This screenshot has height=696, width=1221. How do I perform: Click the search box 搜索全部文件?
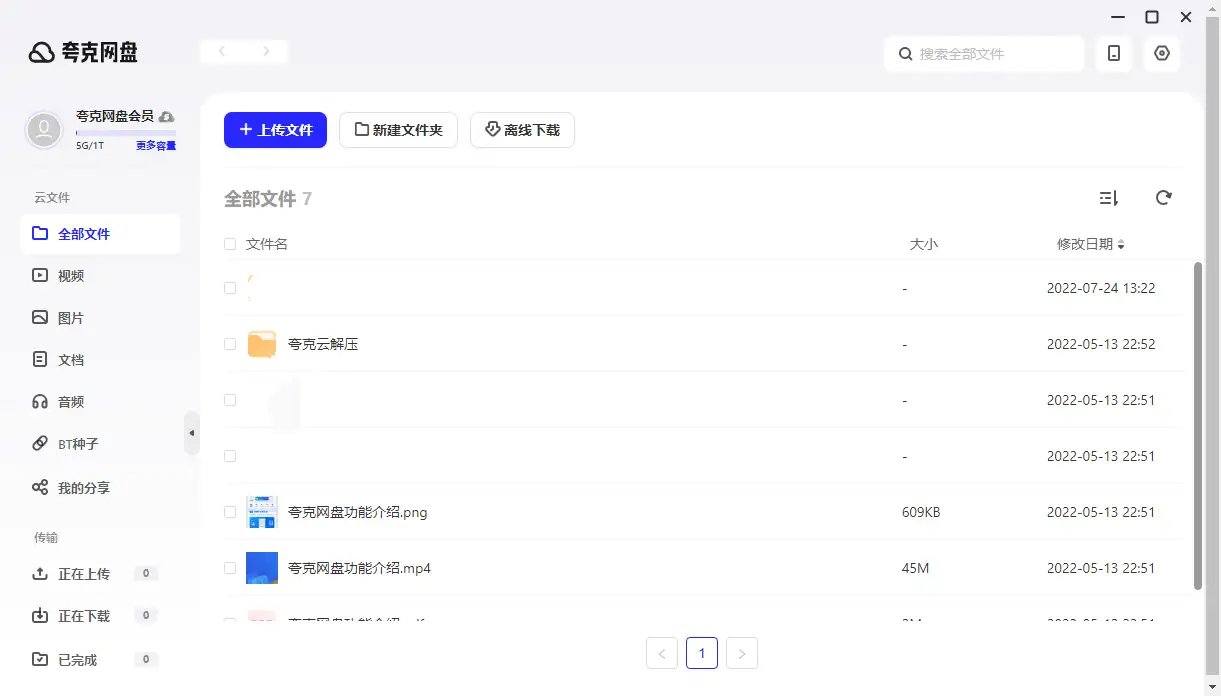(984, 54)
